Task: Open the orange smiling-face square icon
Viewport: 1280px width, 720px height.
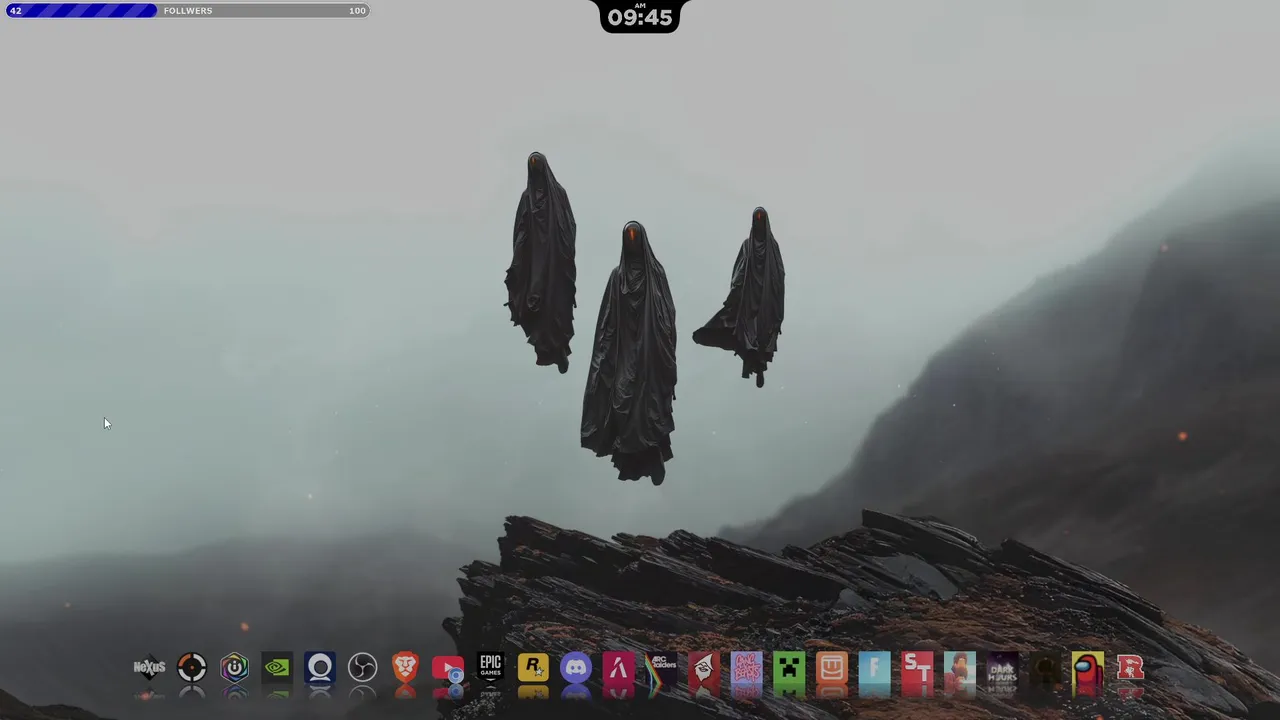Action: [832, 667]
